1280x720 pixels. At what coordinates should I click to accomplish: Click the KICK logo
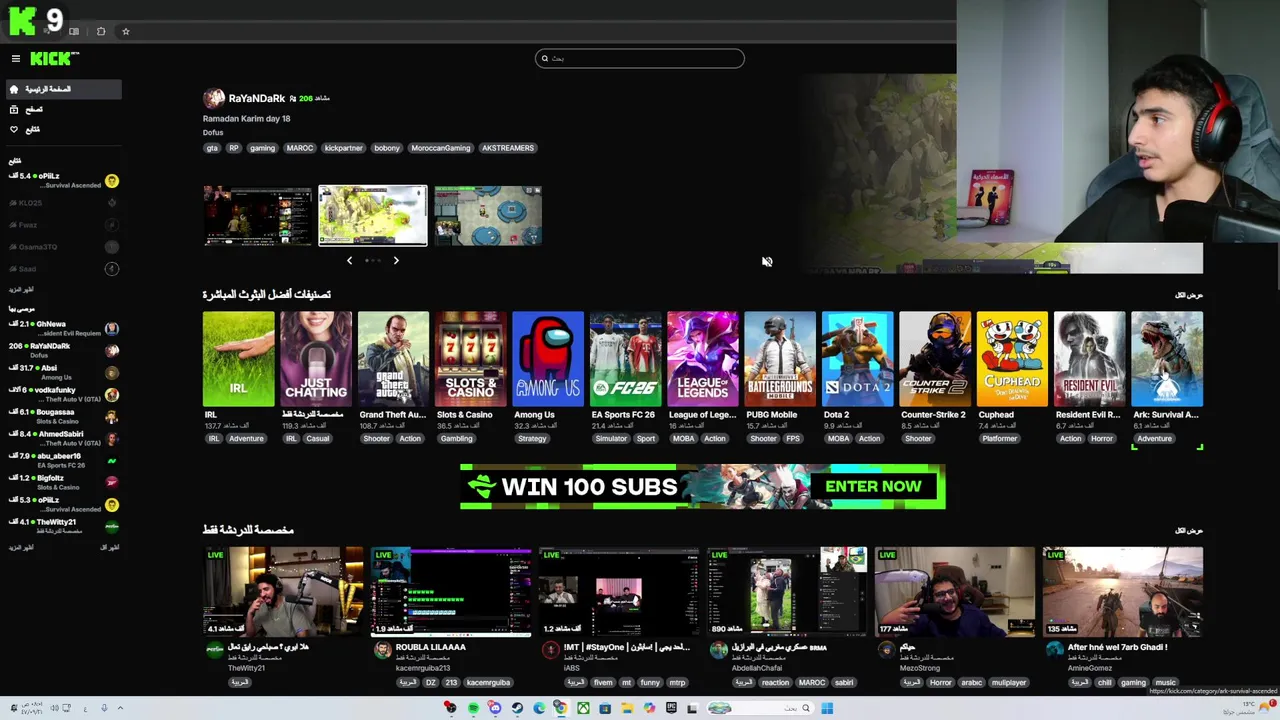53,59
